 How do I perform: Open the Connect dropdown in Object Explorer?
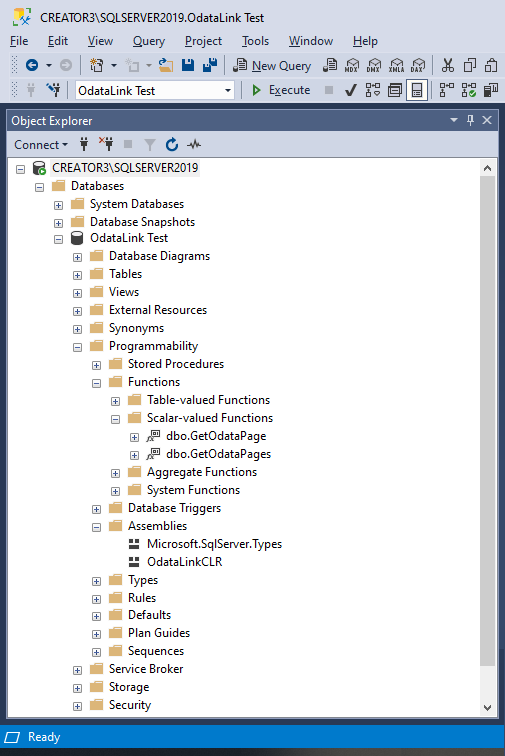click(x=41, y=145)
